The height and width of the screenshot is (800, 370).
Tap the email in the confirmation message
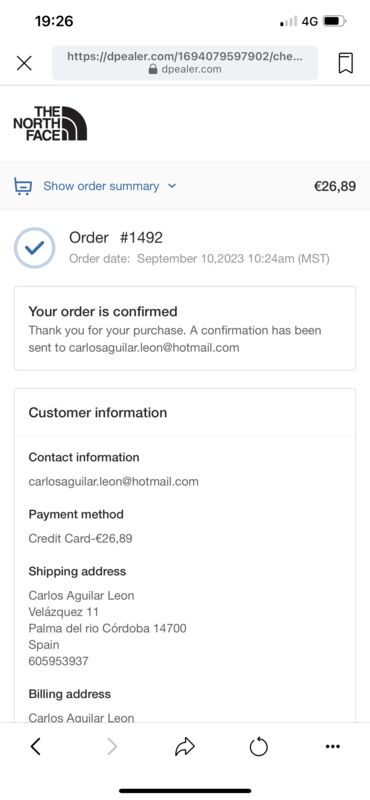pos(154,348)
